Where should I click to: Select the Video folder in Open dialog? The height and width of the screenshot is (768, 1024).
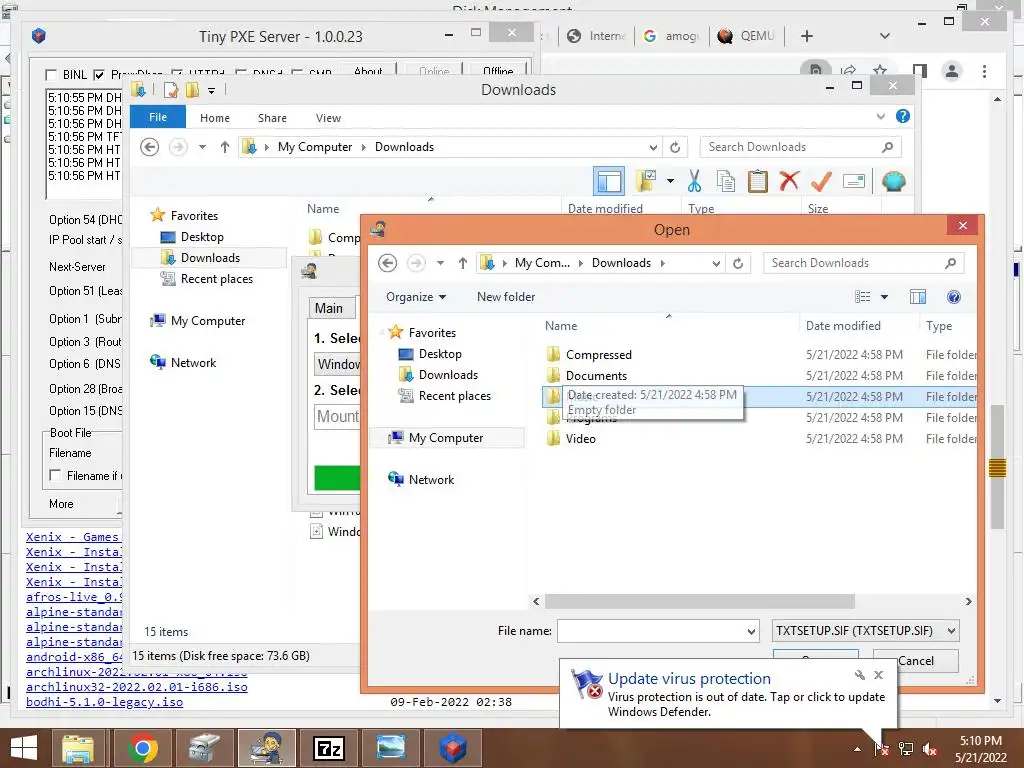[581, 439]
